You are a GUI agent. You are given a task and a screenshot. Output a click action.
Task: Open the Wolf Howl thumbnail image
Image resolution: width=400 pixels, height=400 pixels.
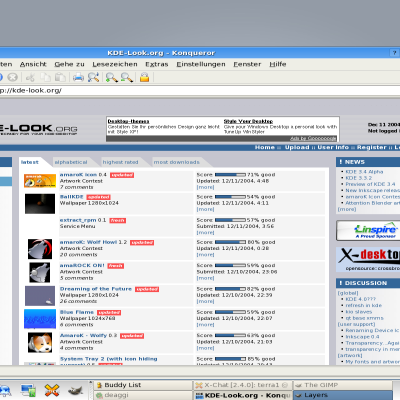point(40,249)
